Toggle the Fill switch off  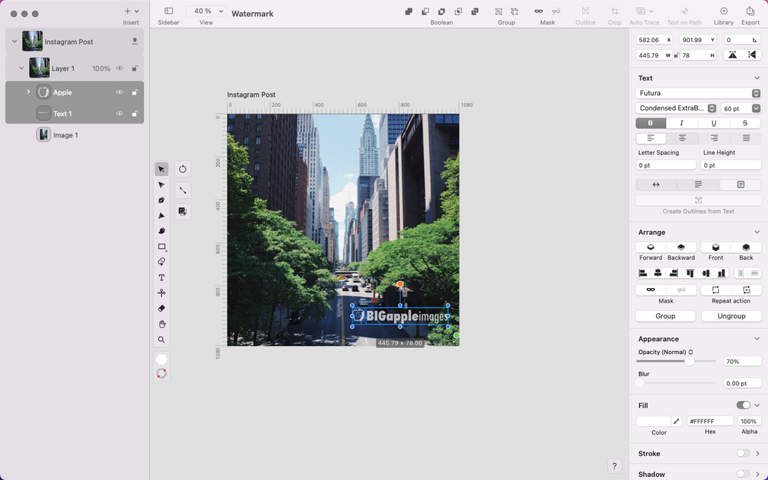tap(743, 405)
